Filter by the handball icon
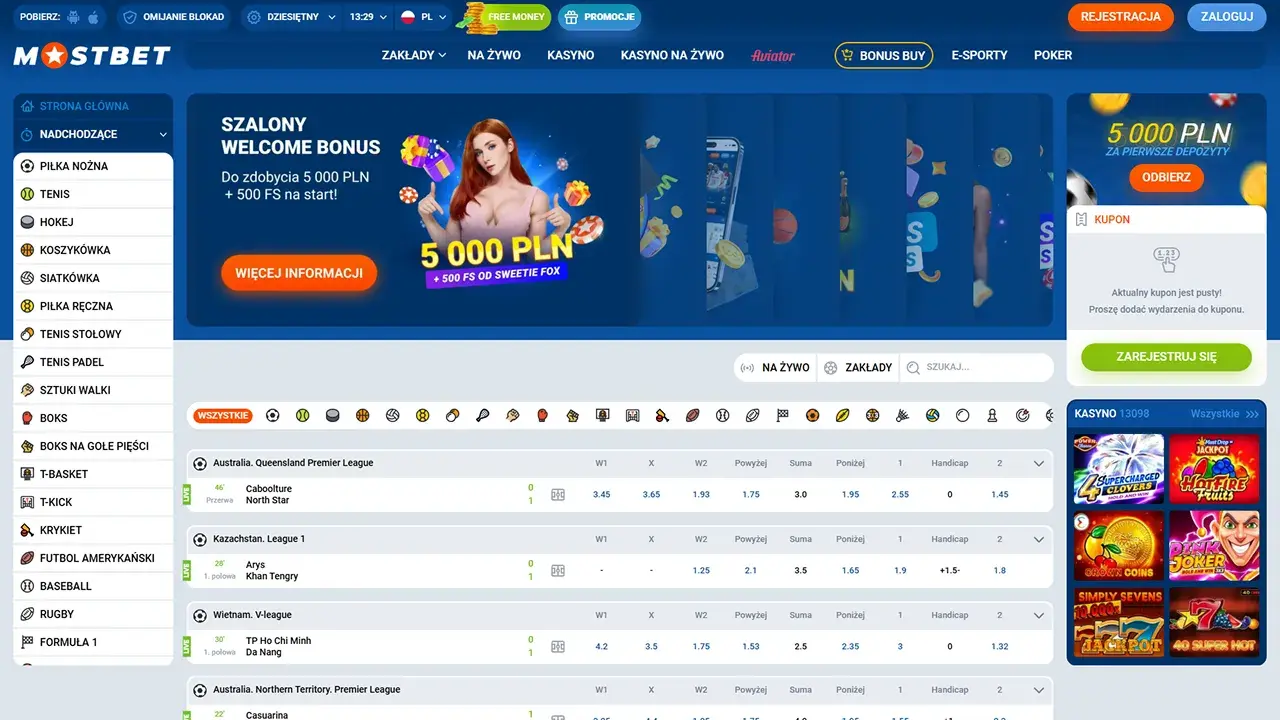Image resolution: width=1280 pixels, height=720 pixels. [x=422, y=415]
